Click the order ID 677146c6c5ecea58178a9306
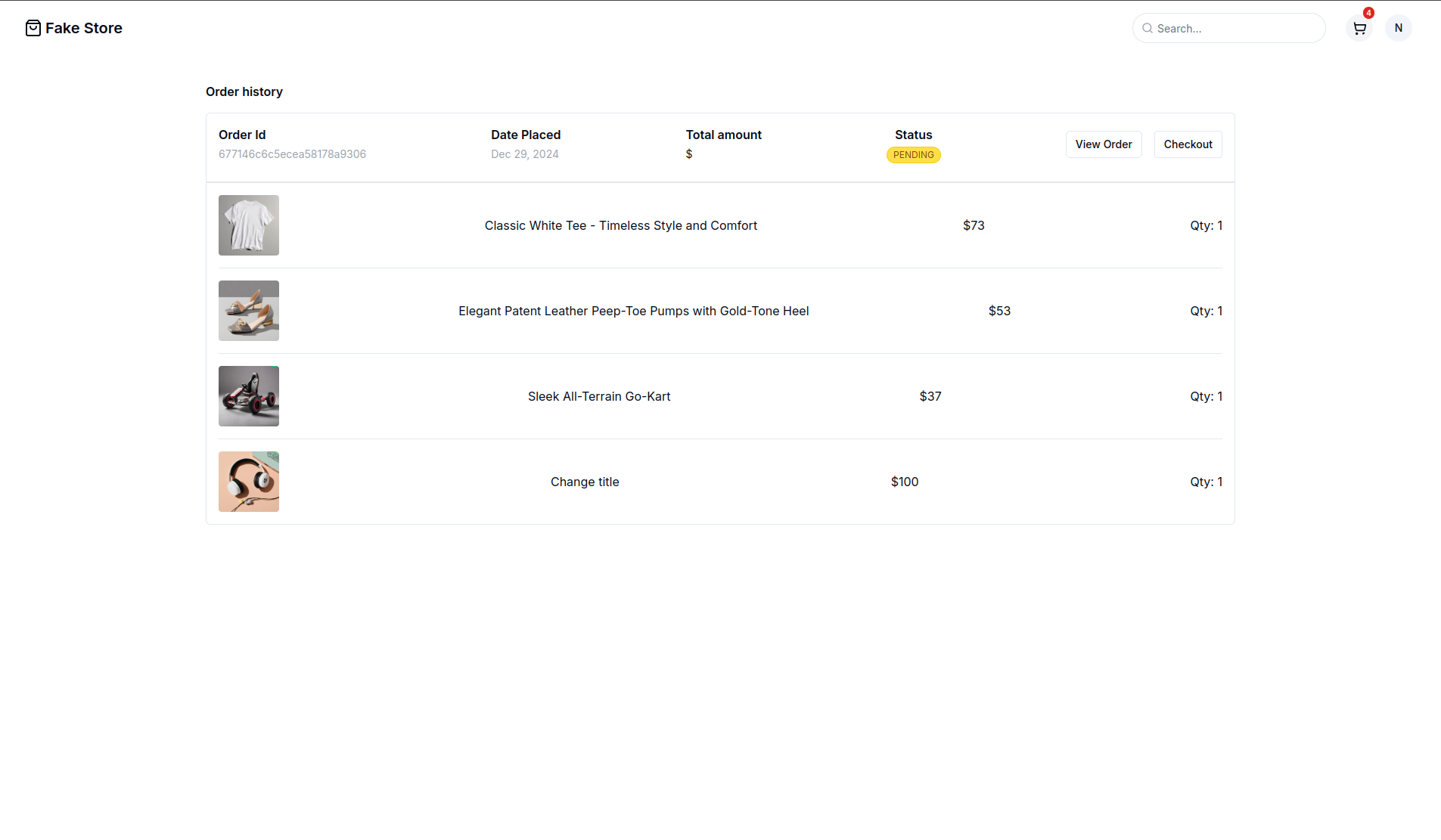Screen dimensions: 1441x840 point(292,154)
